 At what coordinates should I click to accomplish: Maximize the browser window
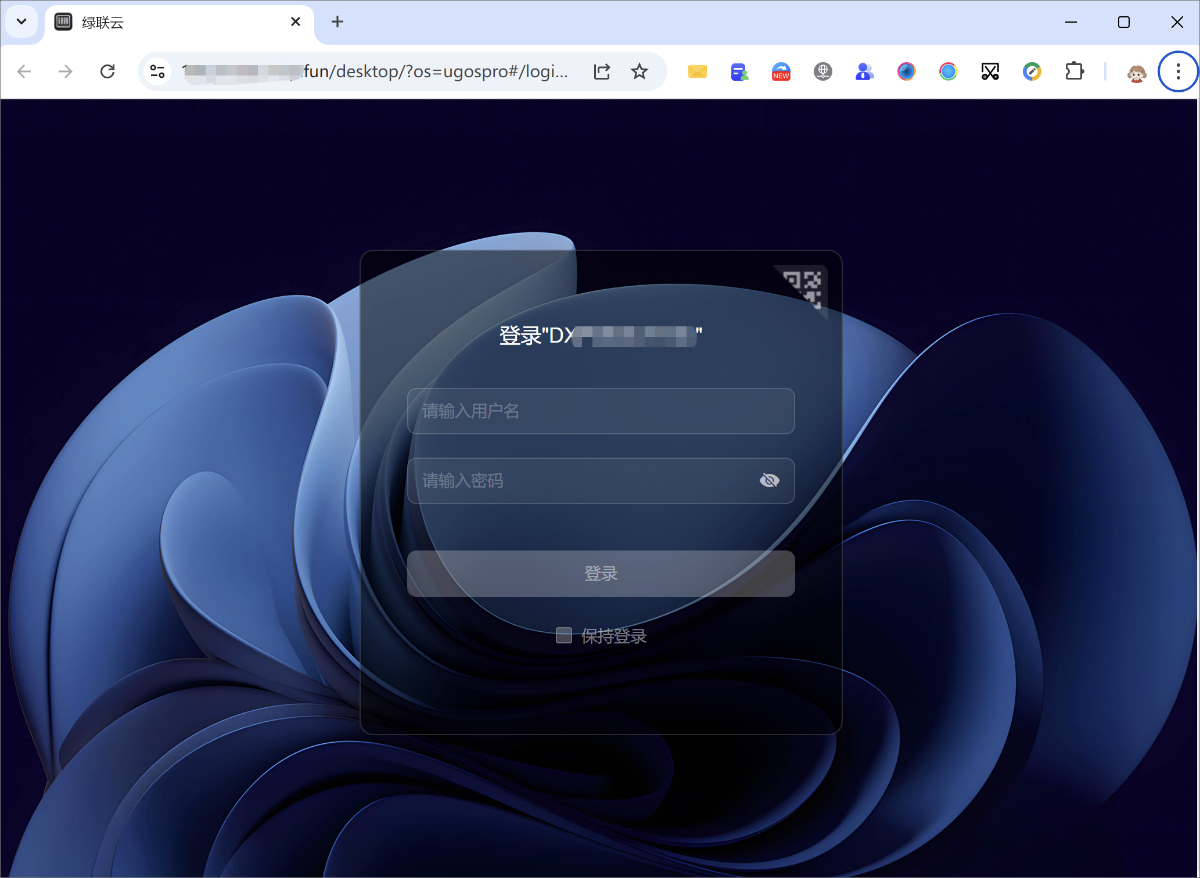click(x=1124, y=22)
